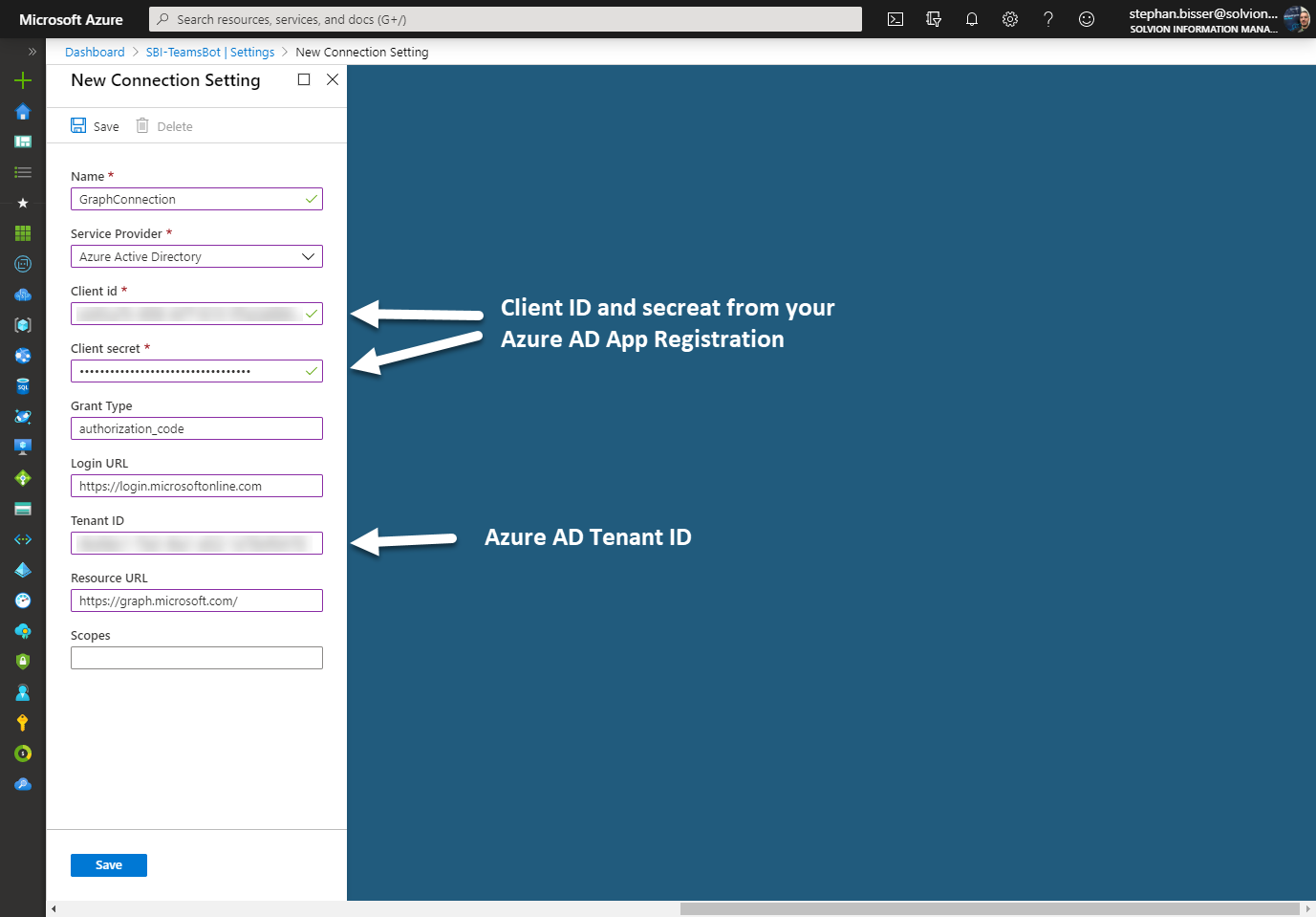The image size is (1316, 917).
Task: Open Azure Cosmos DB planet icon
Action: 23,417
